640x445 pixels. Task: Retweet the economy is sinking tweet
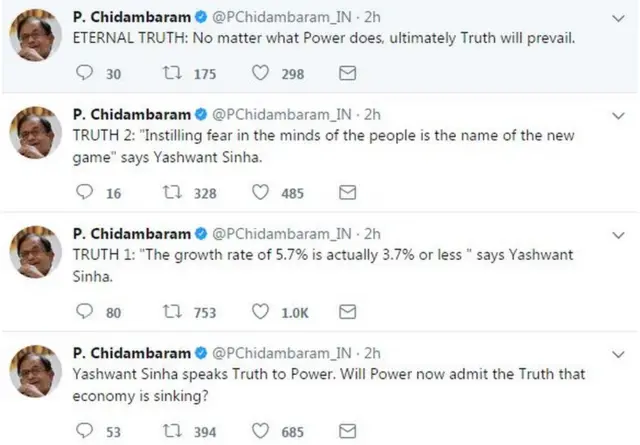(171, 431)
